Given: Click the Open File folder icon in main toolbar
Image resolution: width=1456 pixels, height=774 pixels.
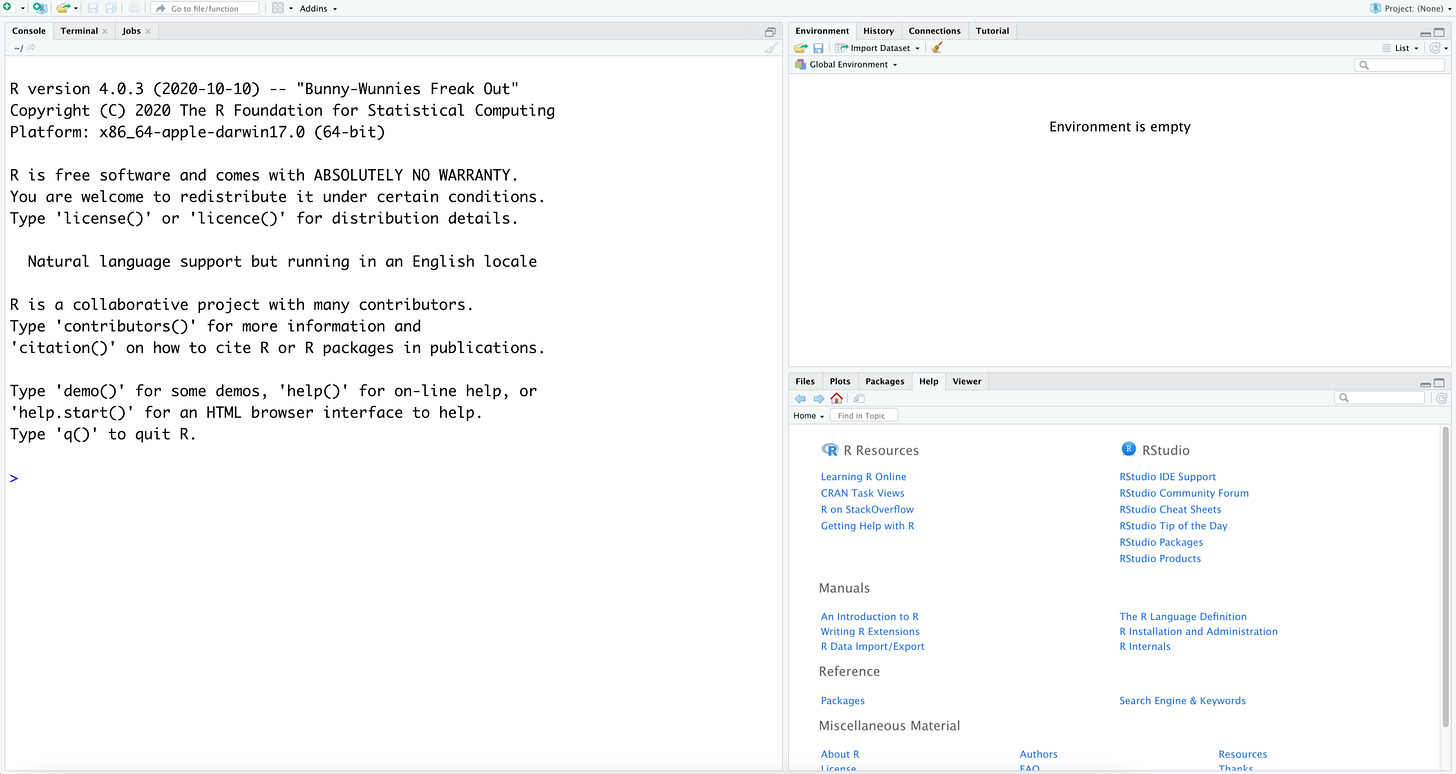Looking at the screenshot, I should point(63,8).
